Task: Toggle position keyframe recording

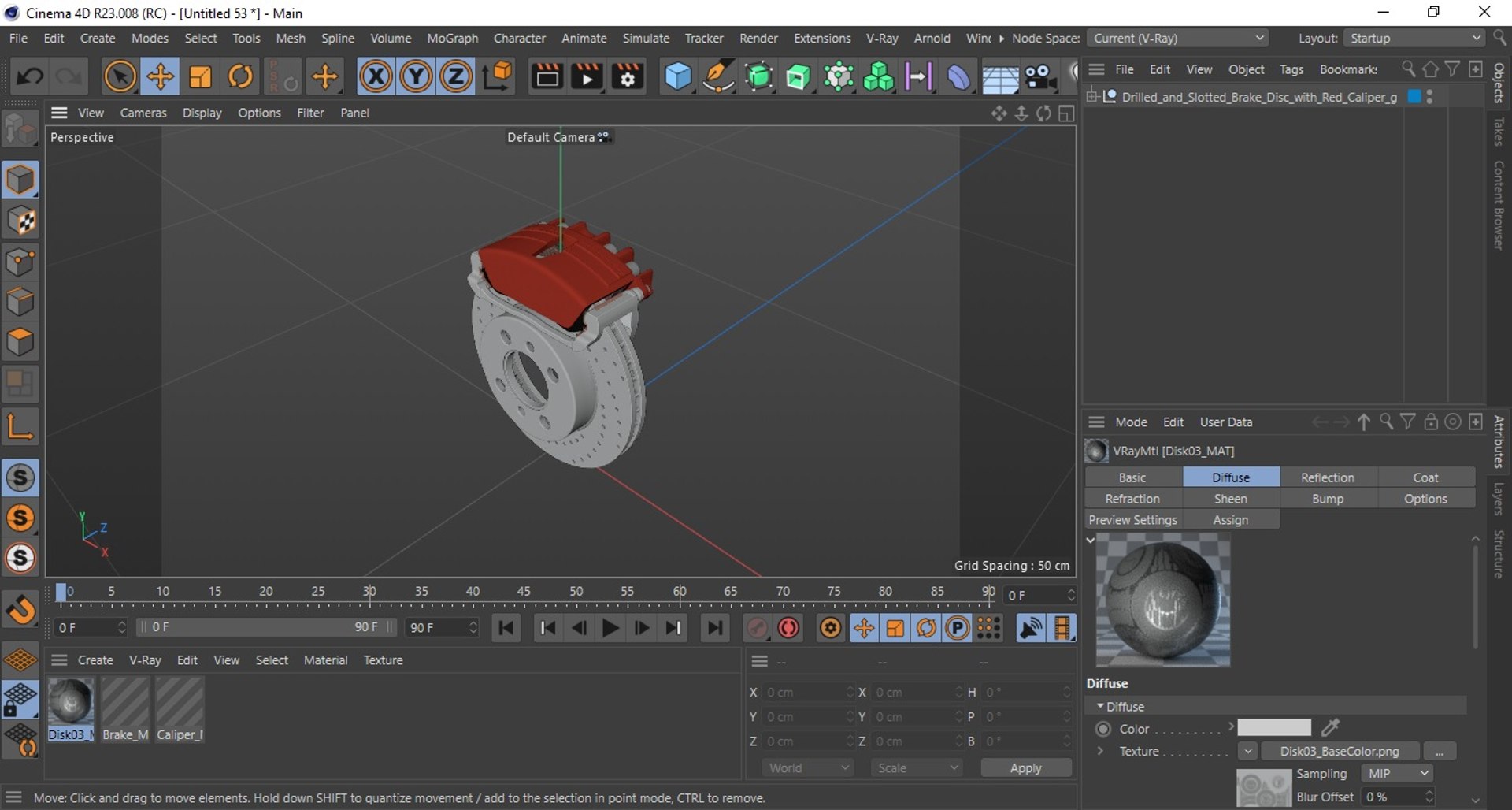Action: [x=864, y=628]
